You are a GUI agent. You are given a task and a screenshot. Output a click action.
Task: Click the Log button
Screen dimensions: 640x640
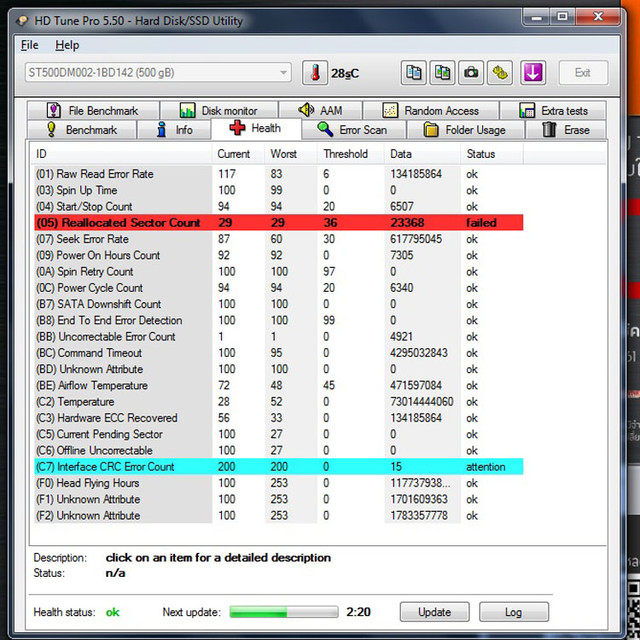[513, 611]
